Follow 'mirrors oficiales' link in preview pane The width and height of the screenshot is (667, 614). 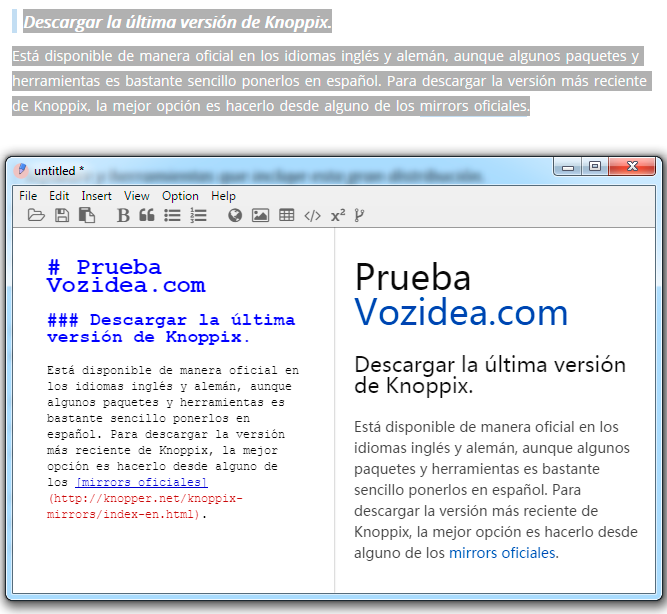click(x=502, y=553)
